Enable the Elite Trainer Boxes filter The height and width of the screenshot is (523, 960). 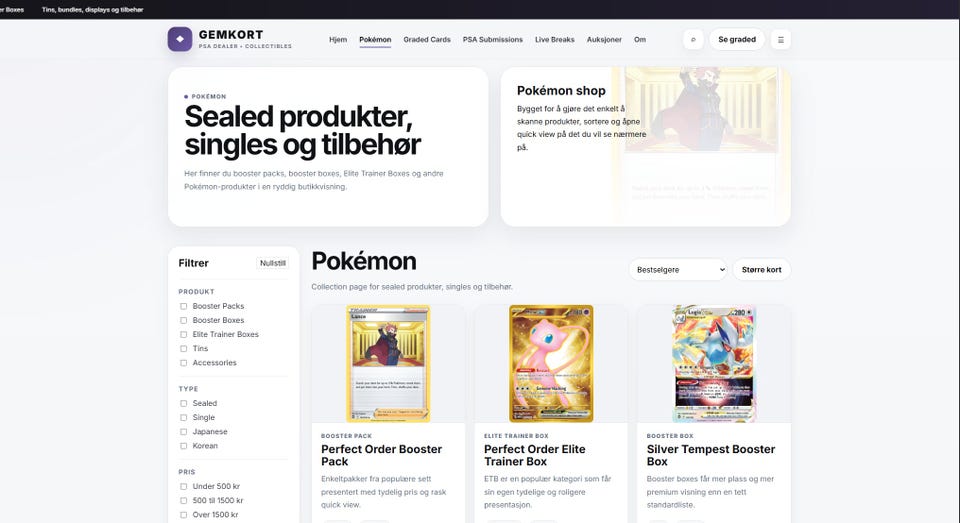183,334
